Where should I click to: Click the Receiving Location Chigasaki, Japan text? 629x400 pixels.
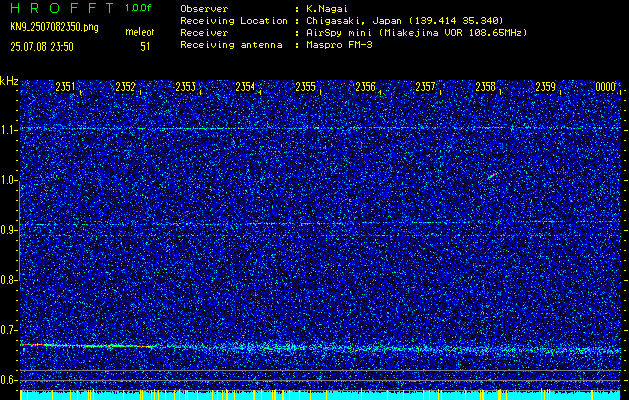tap(404, 21)
